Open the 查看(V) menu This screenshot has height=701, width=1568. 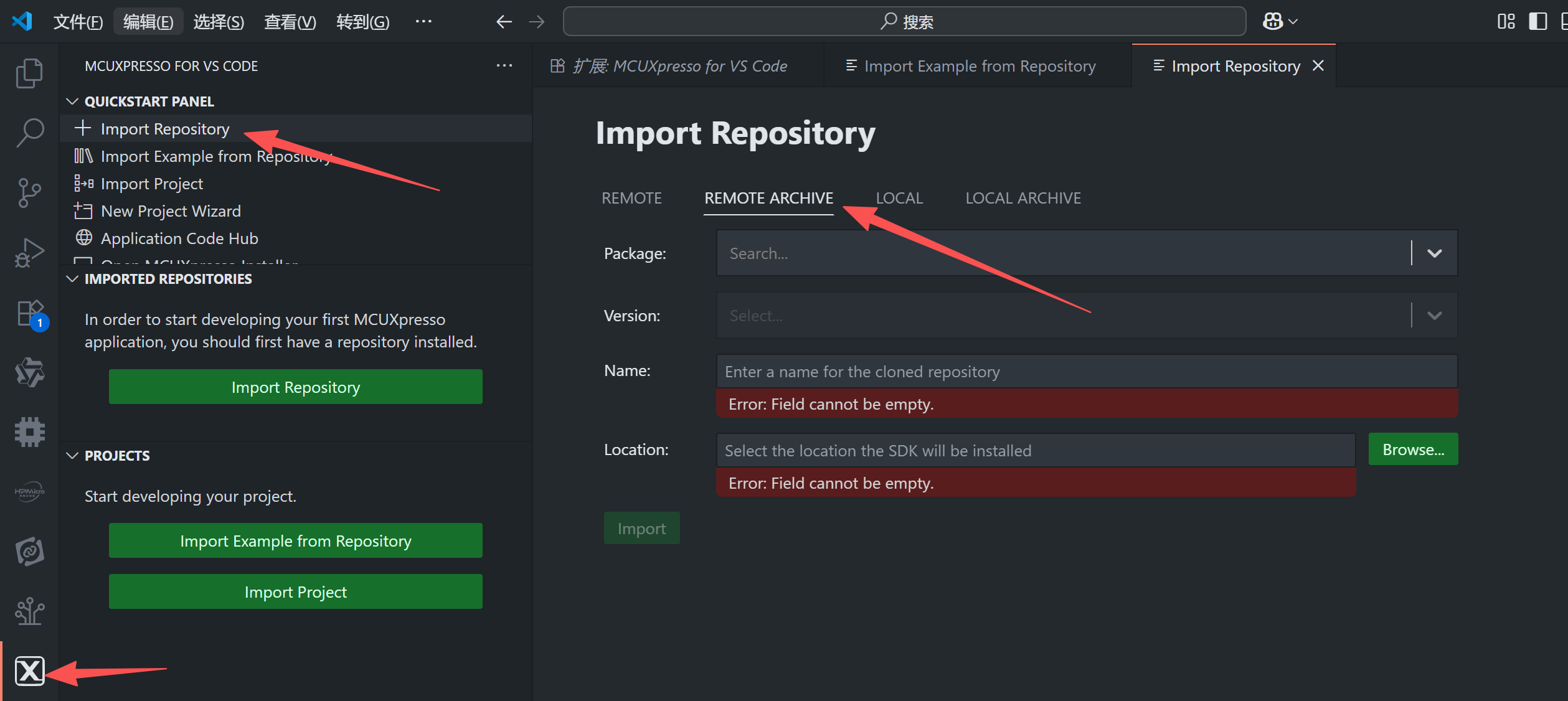pyautogui.click(x=290, y=22)
